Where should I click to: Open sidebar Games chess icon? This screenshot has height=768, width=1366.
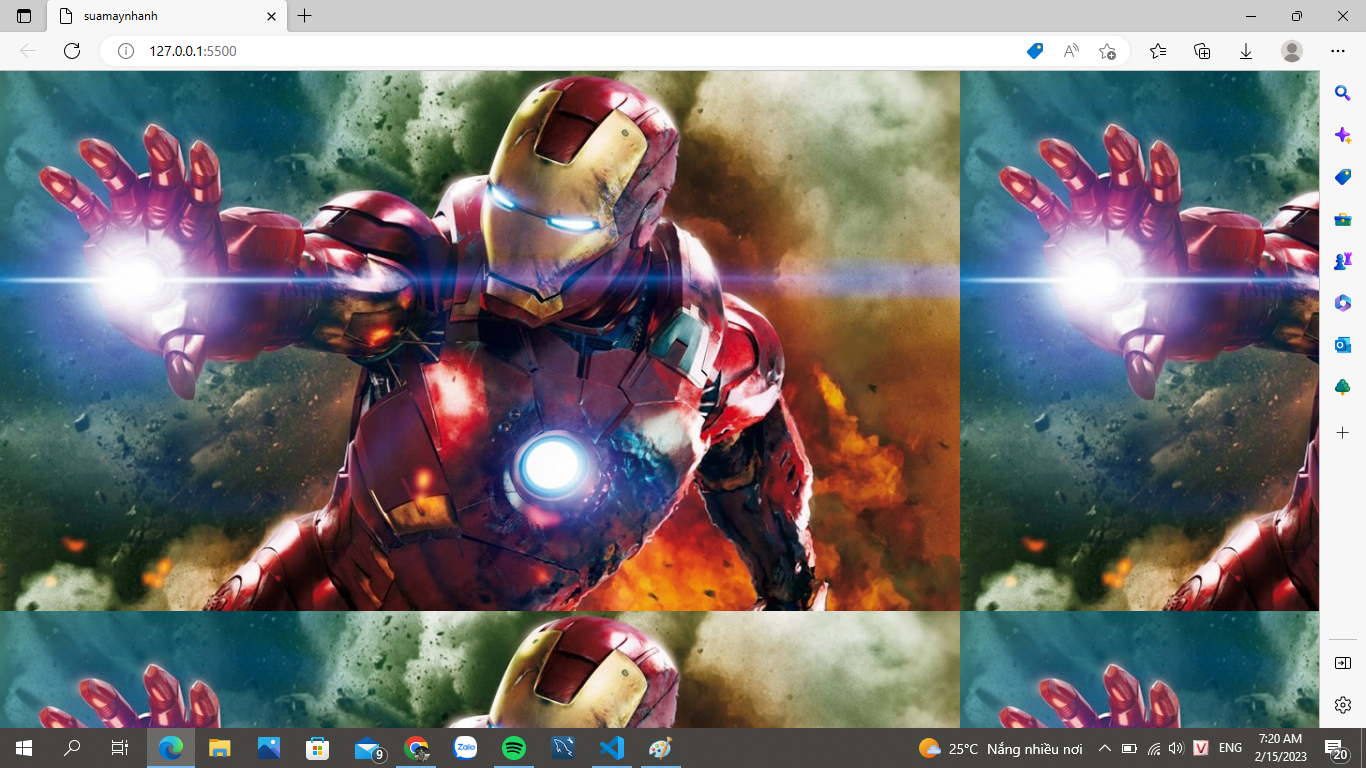[x=1343, y=261]
